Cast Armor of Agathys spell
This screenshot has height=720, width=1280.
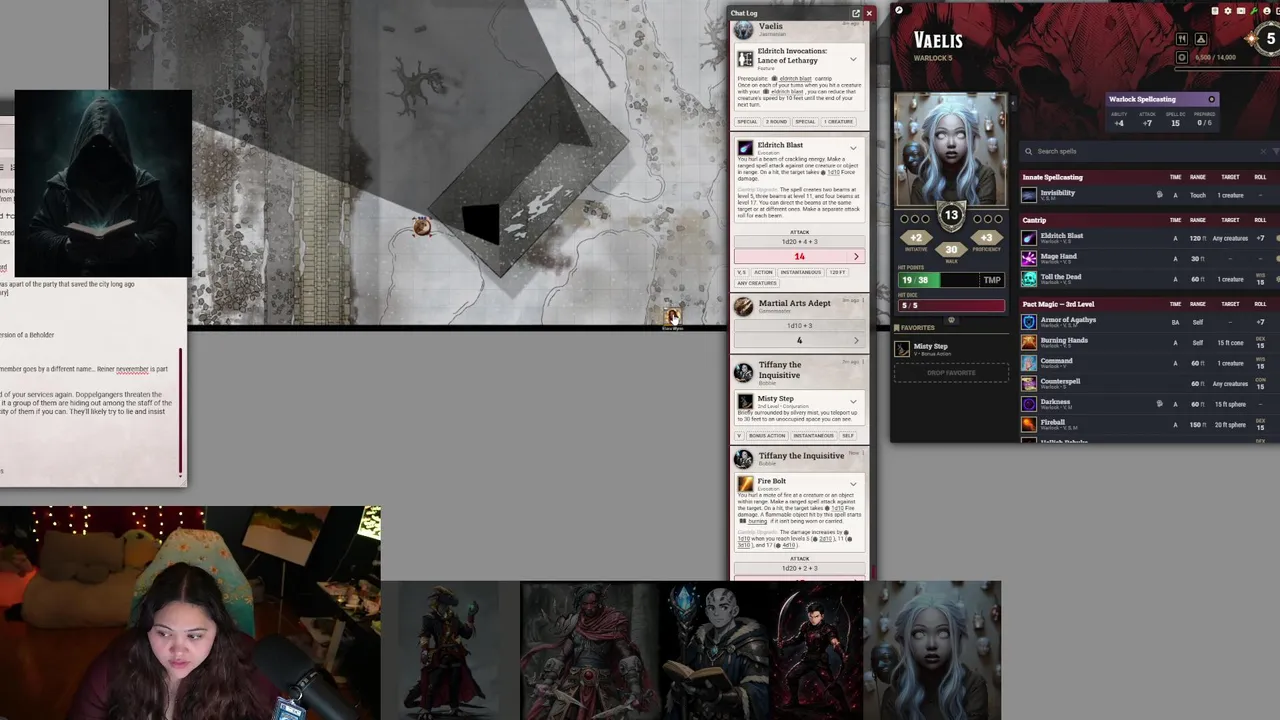point(1029,322)
